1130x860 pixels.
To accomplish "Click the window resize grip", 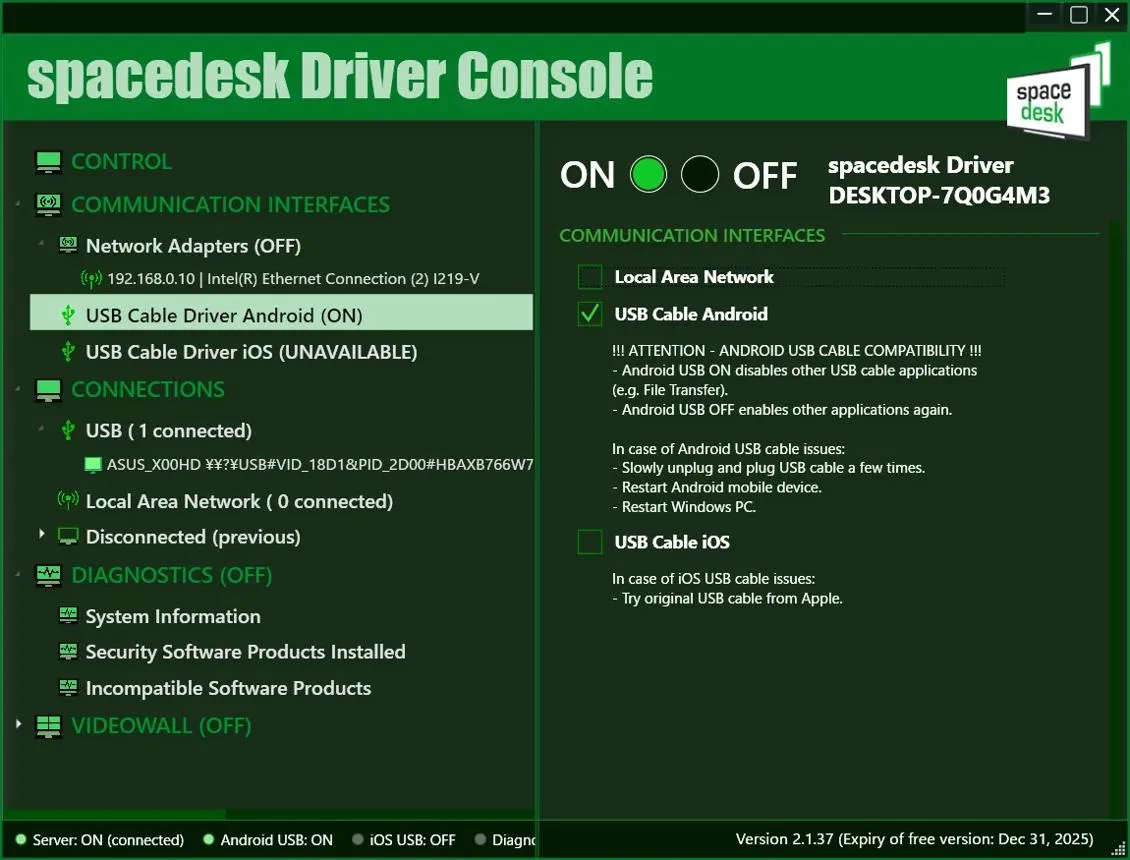I will tap(1118, 850).
